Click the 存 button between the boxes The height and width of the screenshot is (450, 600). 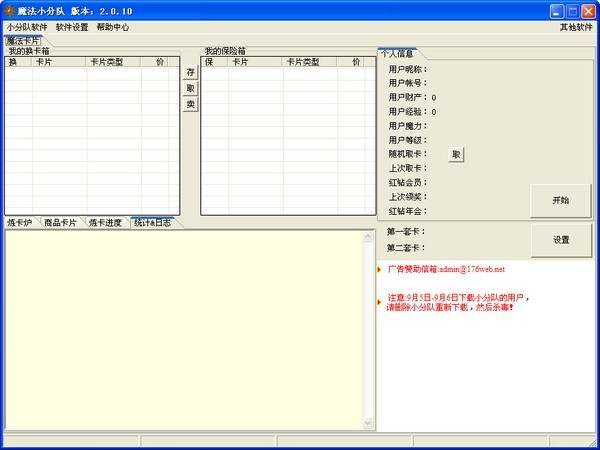coord(191,72)
